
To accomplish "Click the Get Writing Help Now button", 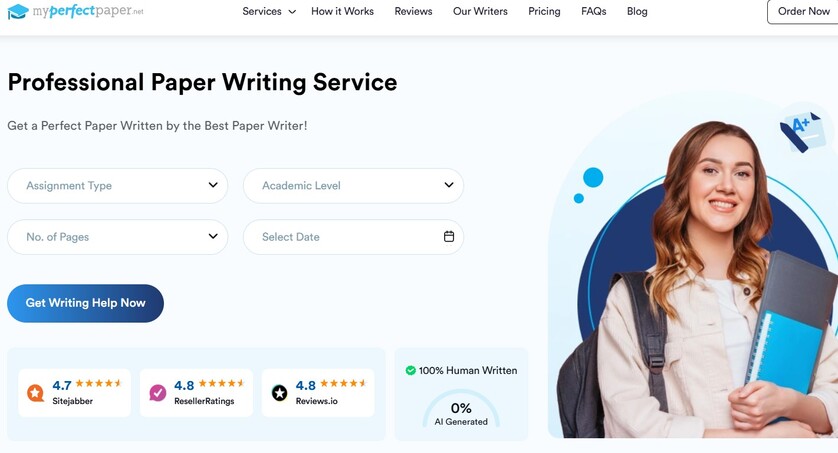I will pos(86,303).
